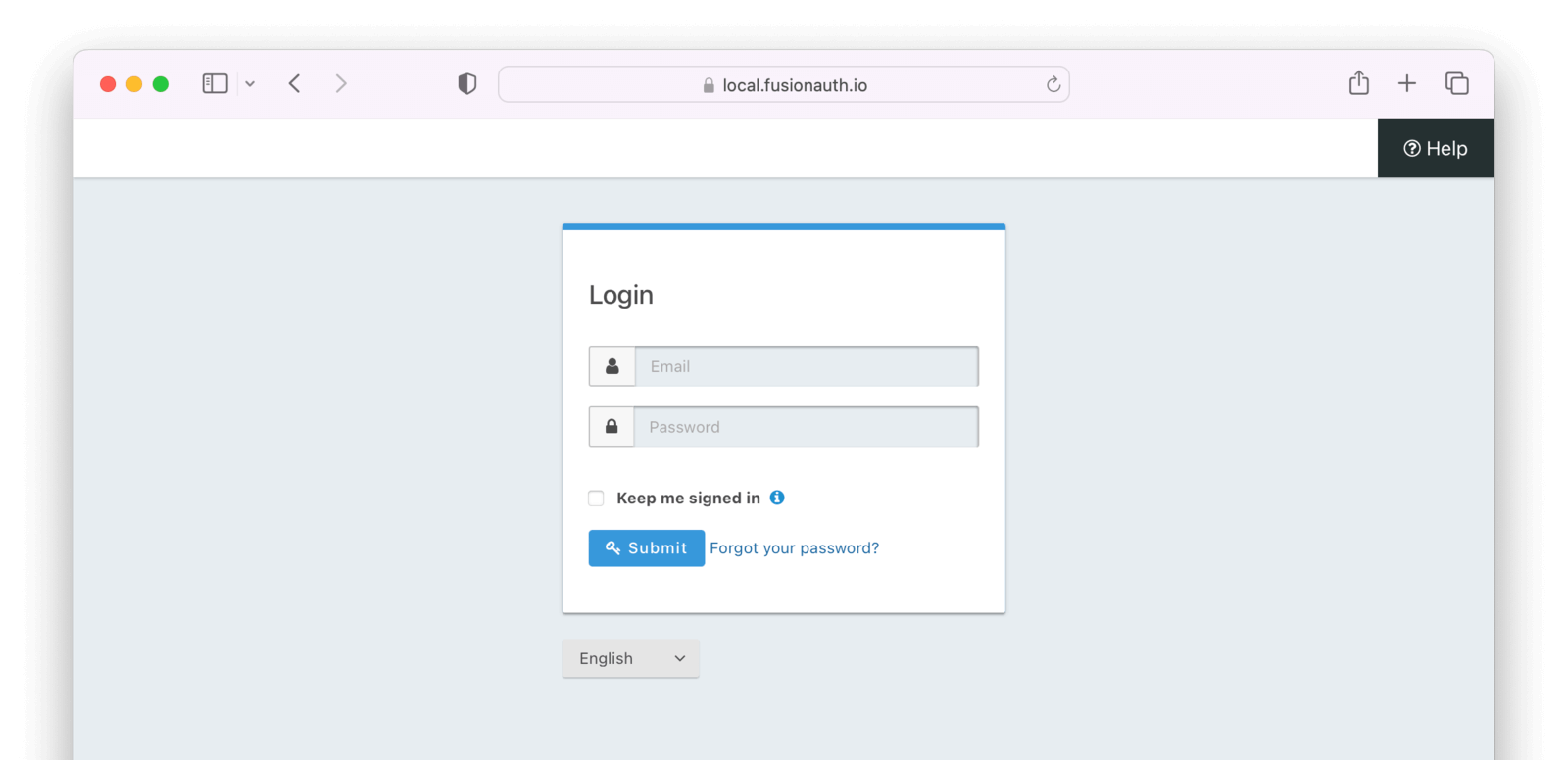Select the local.fusionauth.io address bar
The width and height of the screenshot is (1568, 760).
click(x=784, y=85)
